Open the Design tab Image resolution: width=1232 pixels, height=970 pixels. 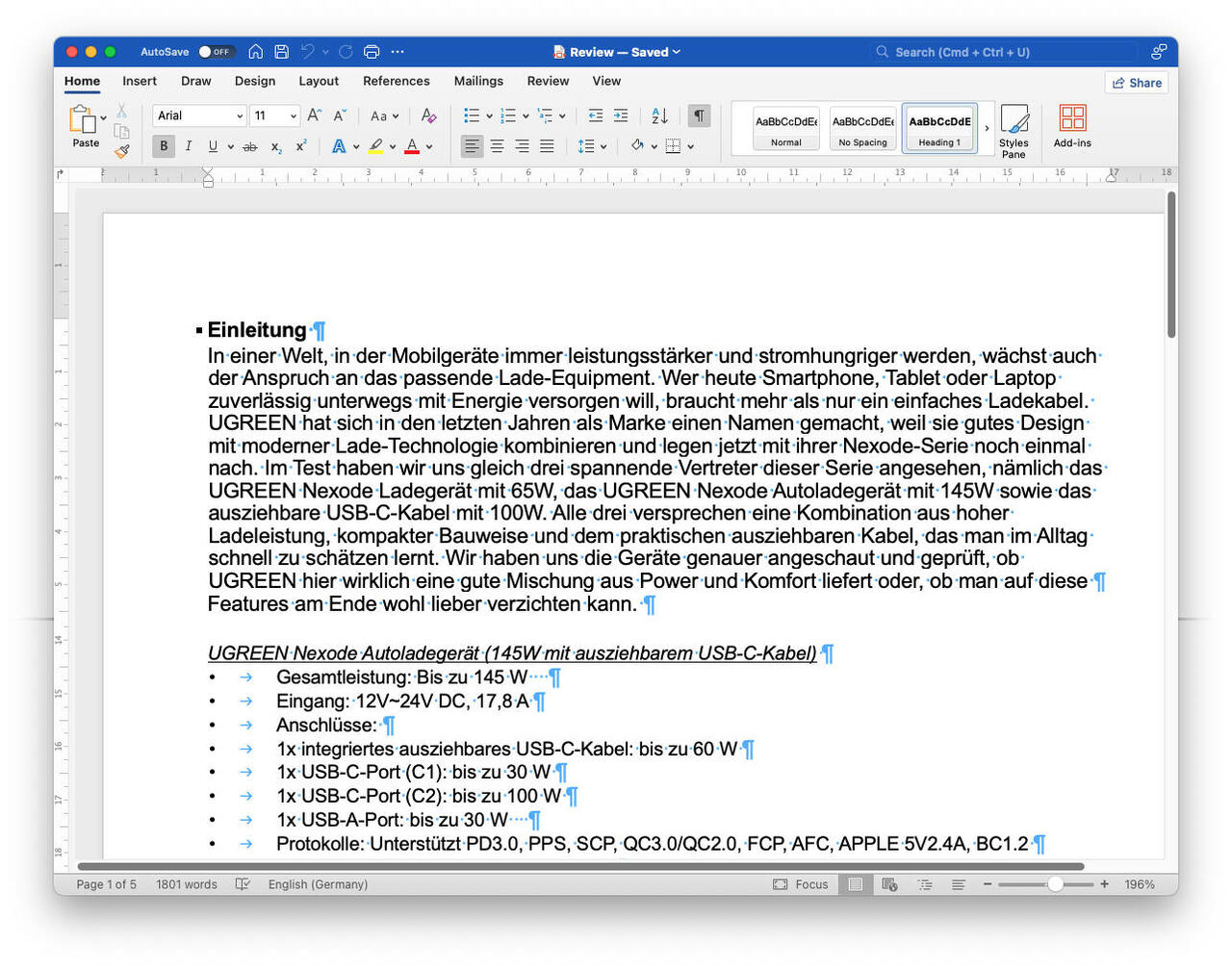[x=255, y=81]
